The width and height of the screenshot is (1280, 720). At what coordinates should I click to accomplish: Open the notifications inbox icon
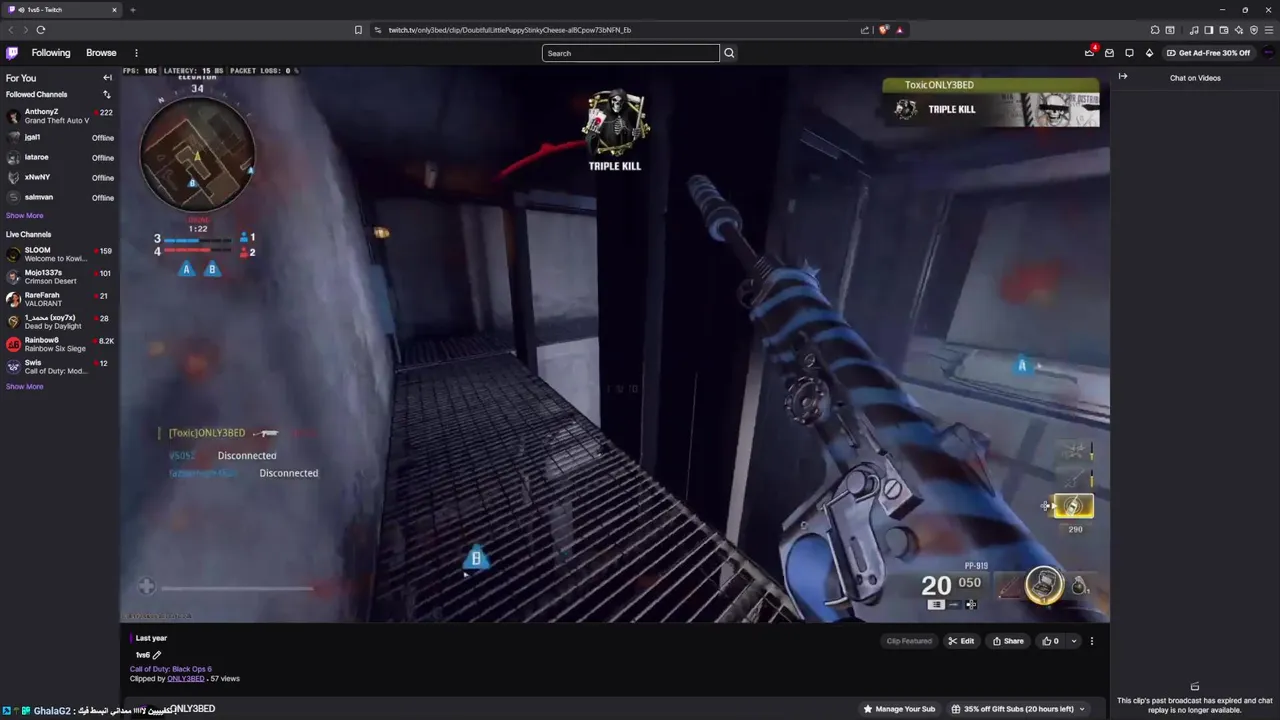[x=1109, y=53]
